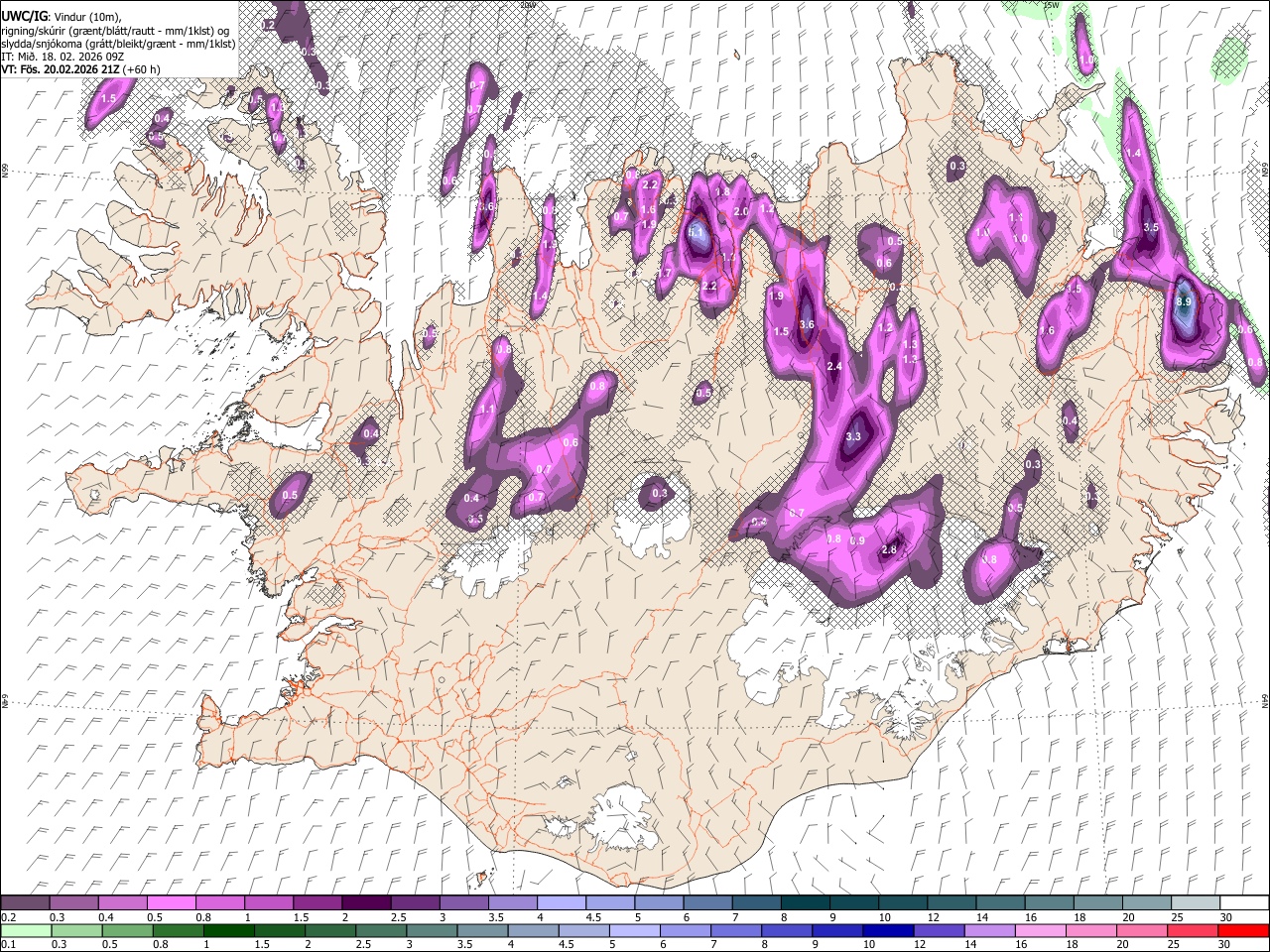
Task: Click the 2.4 precipitation label
Action: (x=834, y=367)
